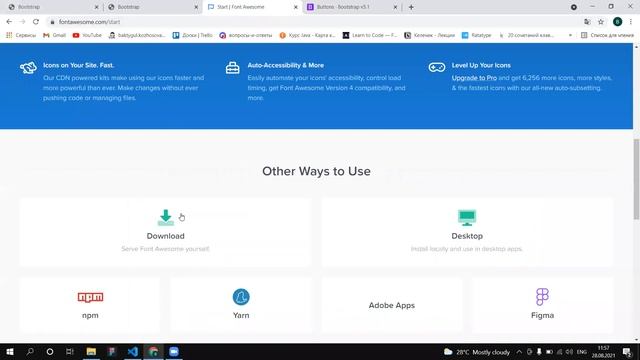Open the YouTube bookmark
This screenshot has height=360, width=640.
point(87,35)
